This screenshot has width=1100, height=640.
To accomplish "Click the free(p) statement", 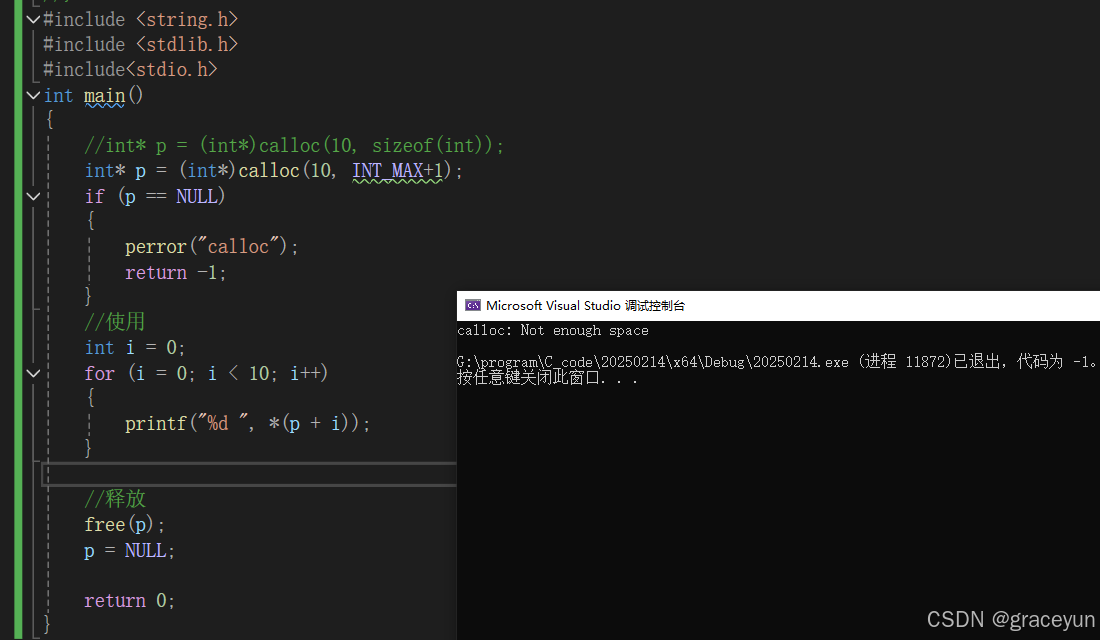I will (125, 524).
